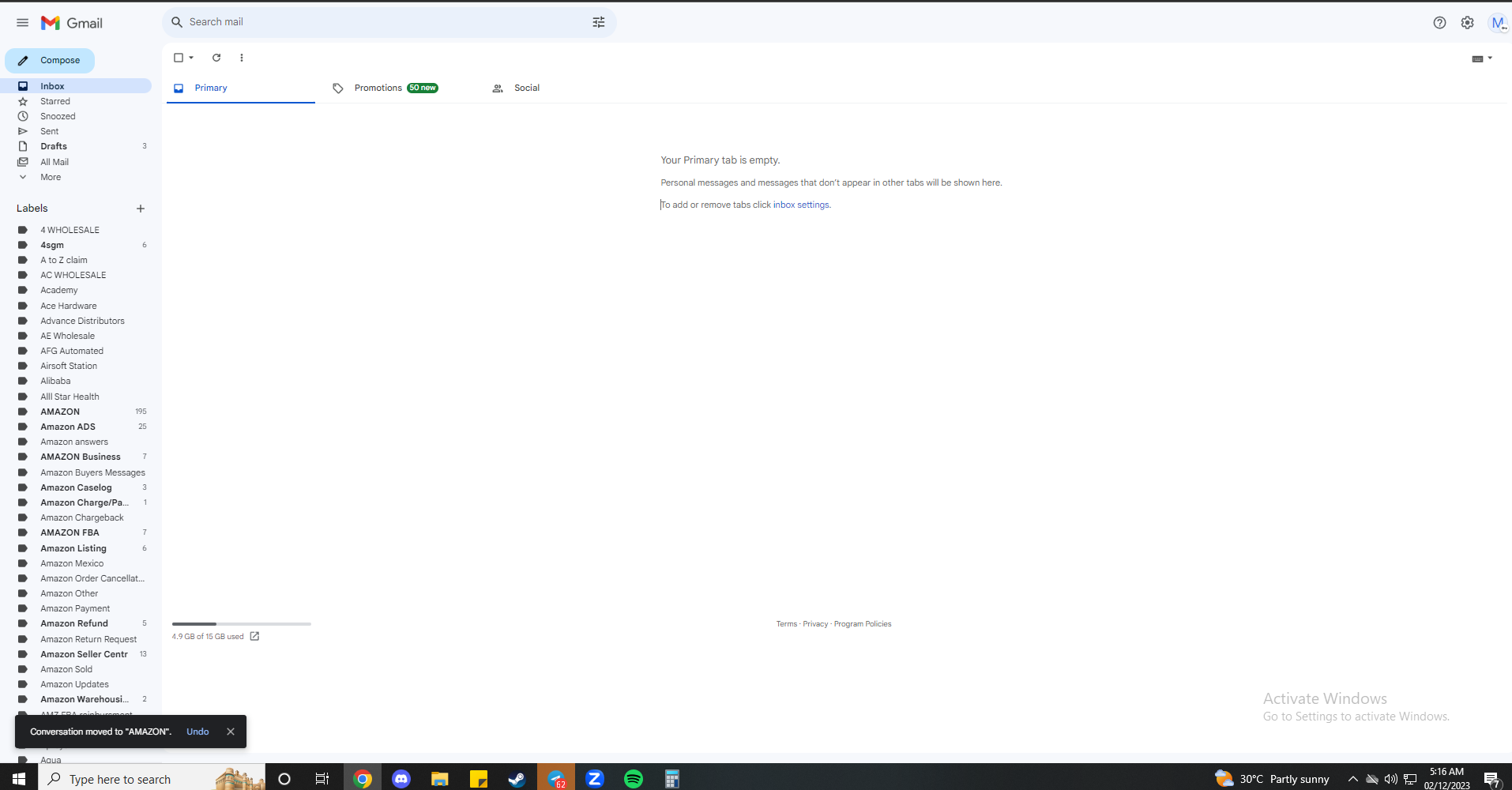The image size is (1512, 790).
Task: Toggle the select all messages checkbox
Action: (179, 58)
